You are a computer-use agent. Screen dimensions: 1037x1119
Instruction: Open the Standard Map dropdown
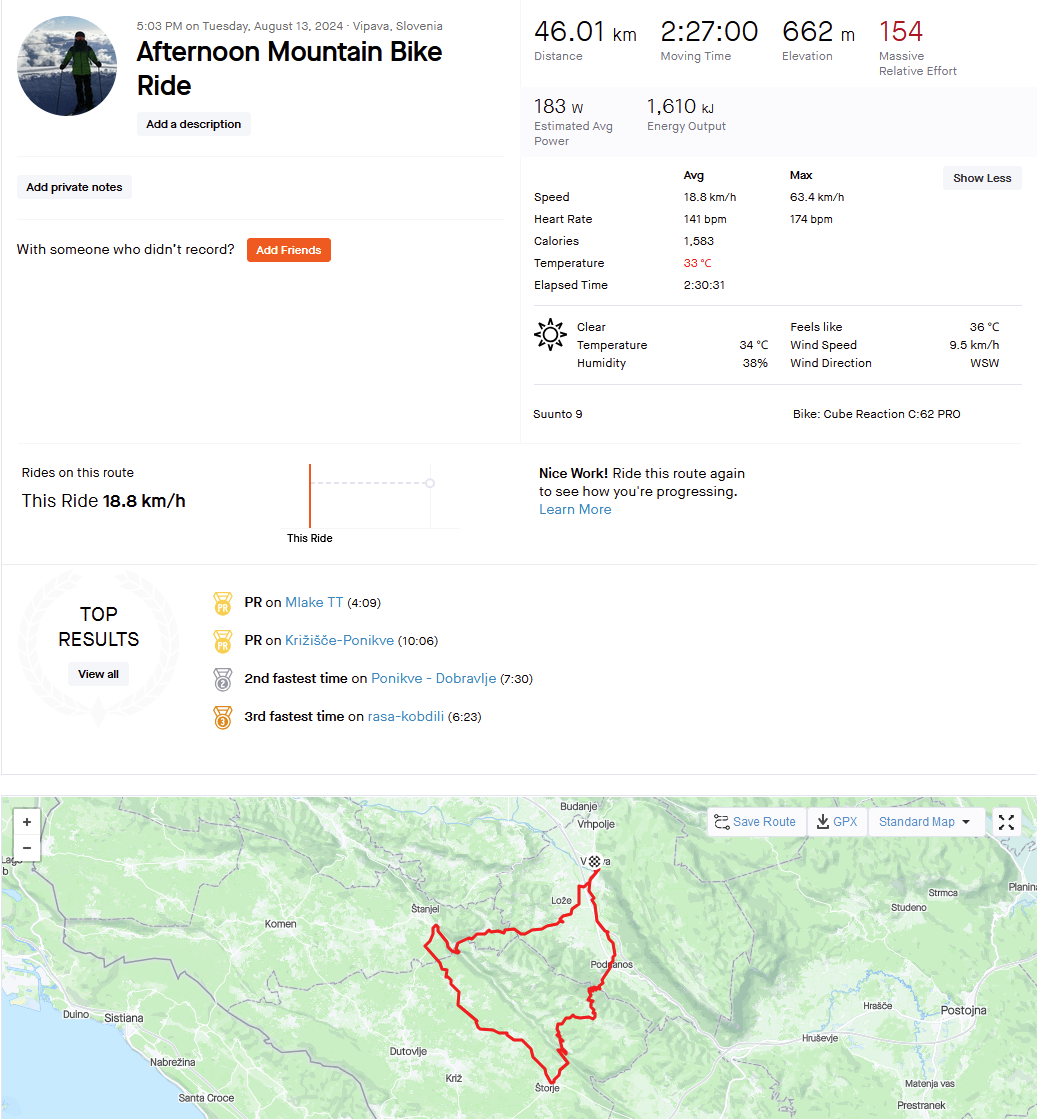[926, 822]
